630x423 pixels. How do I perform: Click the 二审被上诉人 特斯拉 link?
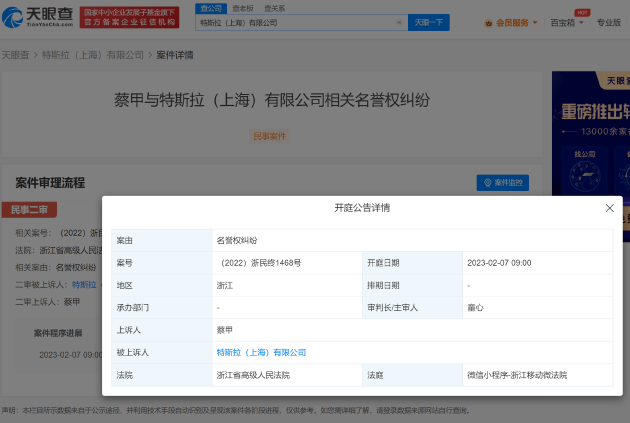point(84,284)
